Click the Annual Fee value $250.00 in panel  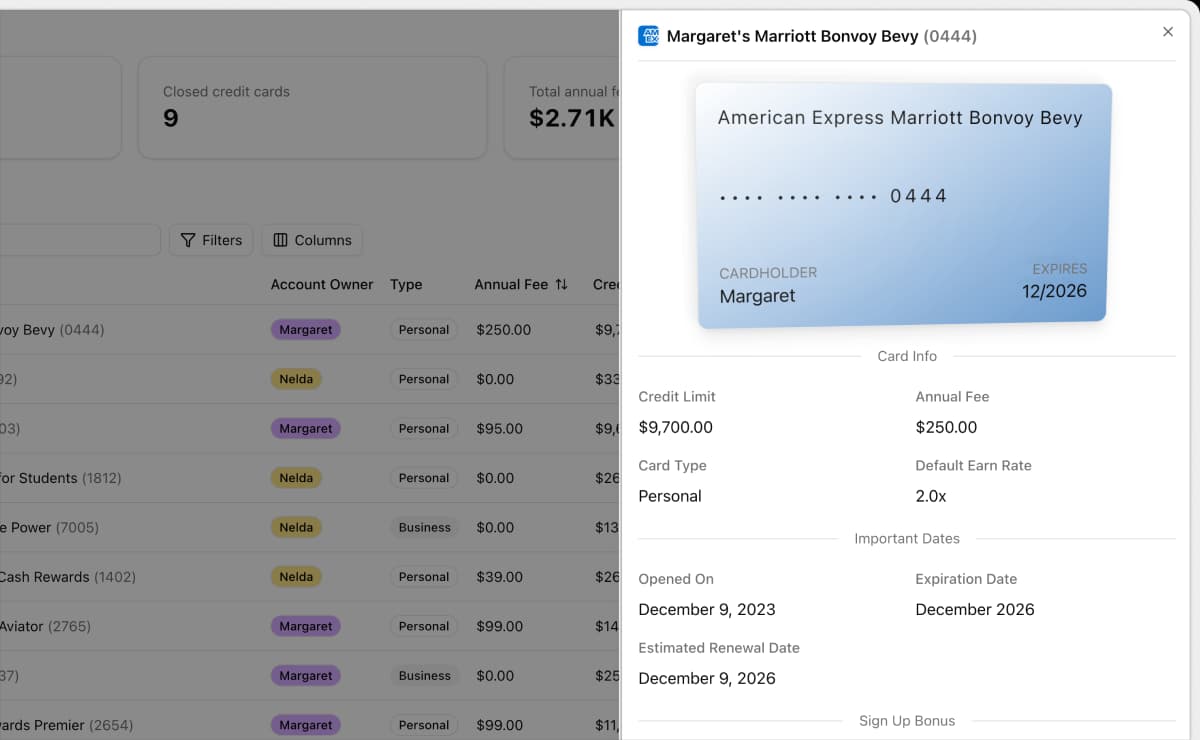[946, 427]
